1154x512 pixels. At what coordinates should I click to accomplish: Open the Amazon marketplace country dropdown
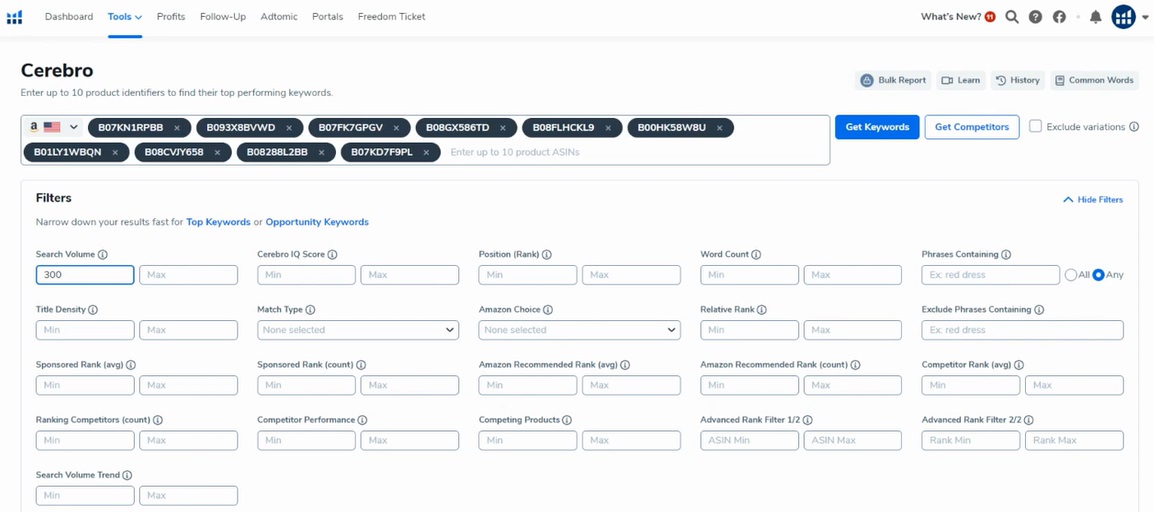pos(54,127)
